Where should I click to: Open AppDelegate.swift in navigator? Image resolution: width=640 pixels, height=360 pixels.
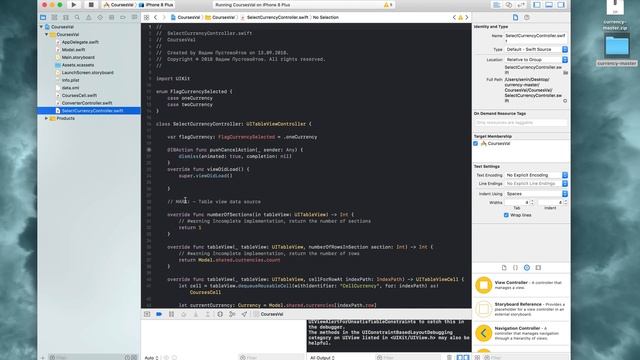tap(80, 42)
